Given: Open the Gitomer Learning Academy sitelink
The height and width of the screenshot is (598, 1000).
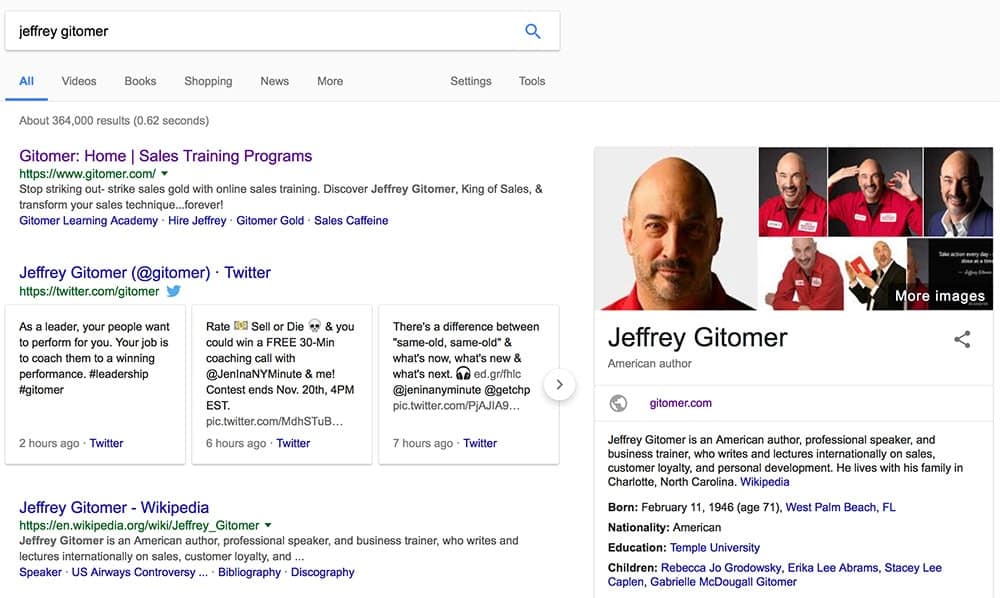Looking at the screenshot, I should click(x=89, y=221).
